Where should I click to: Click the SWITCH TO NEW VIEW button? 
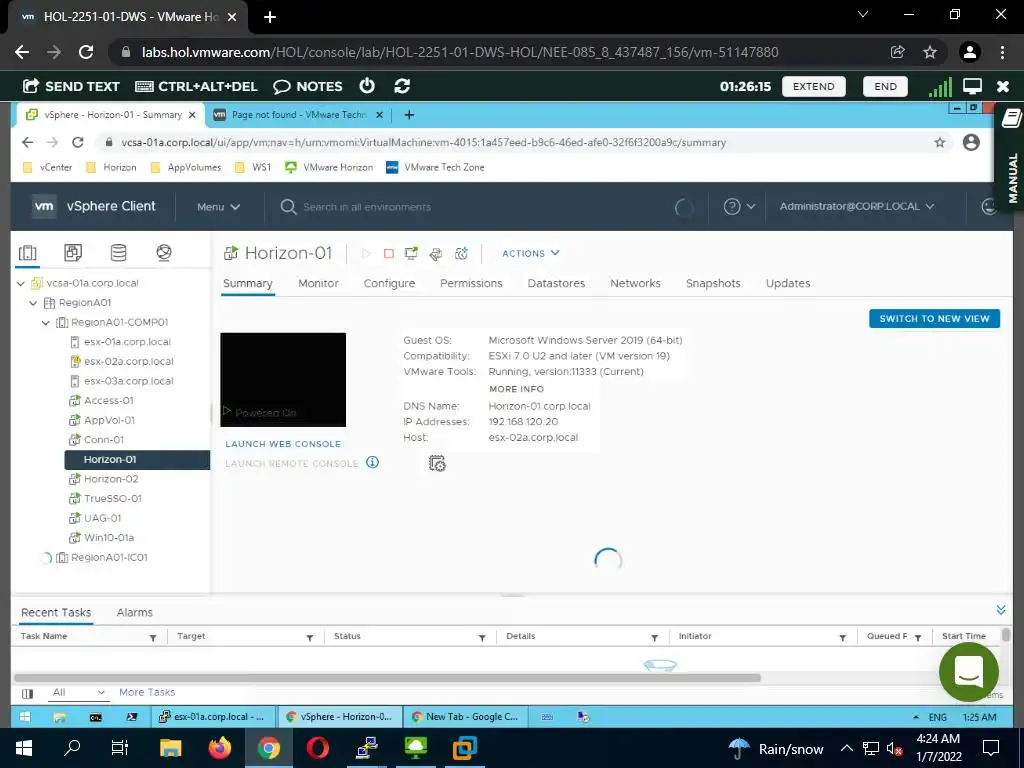934,319
